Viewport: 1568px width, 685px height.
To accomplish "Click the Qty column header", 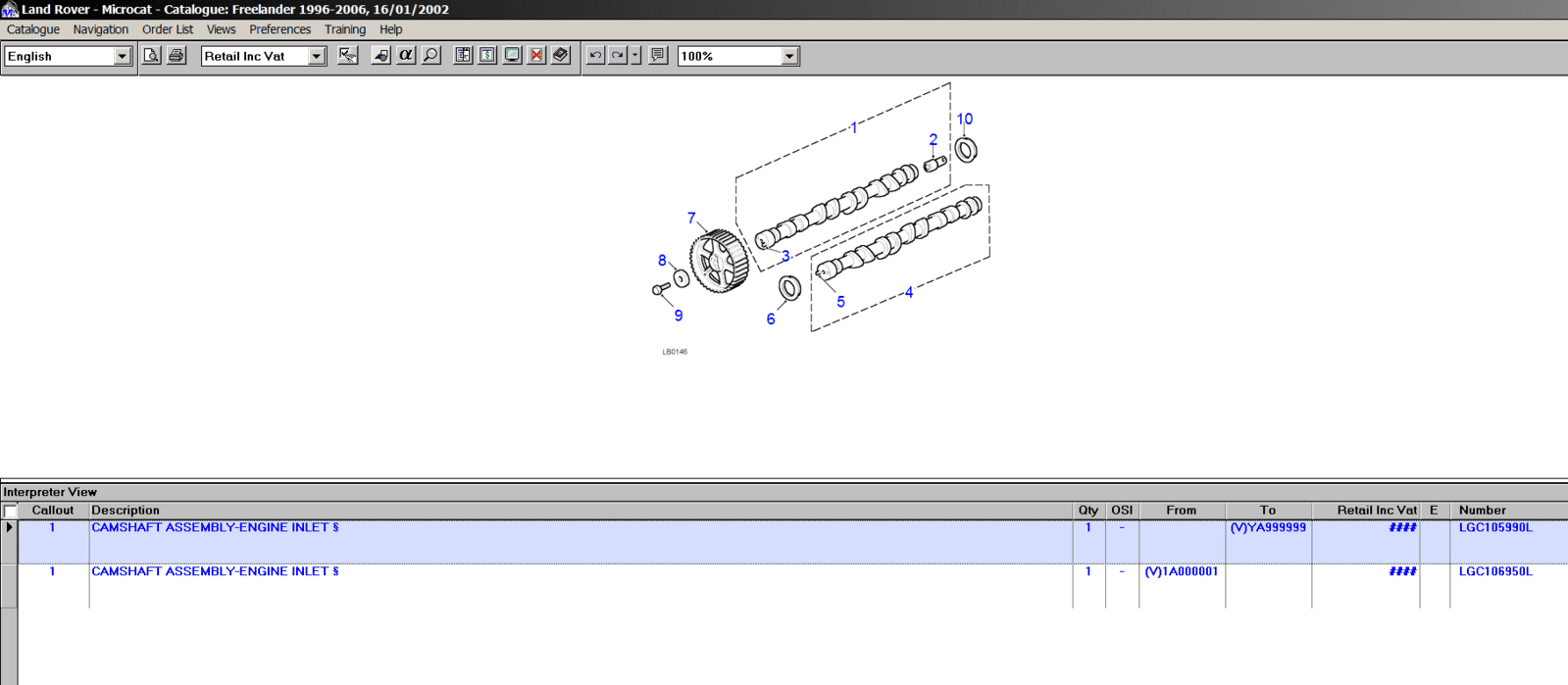I will pyautogui.click(x=1088, y=511).
